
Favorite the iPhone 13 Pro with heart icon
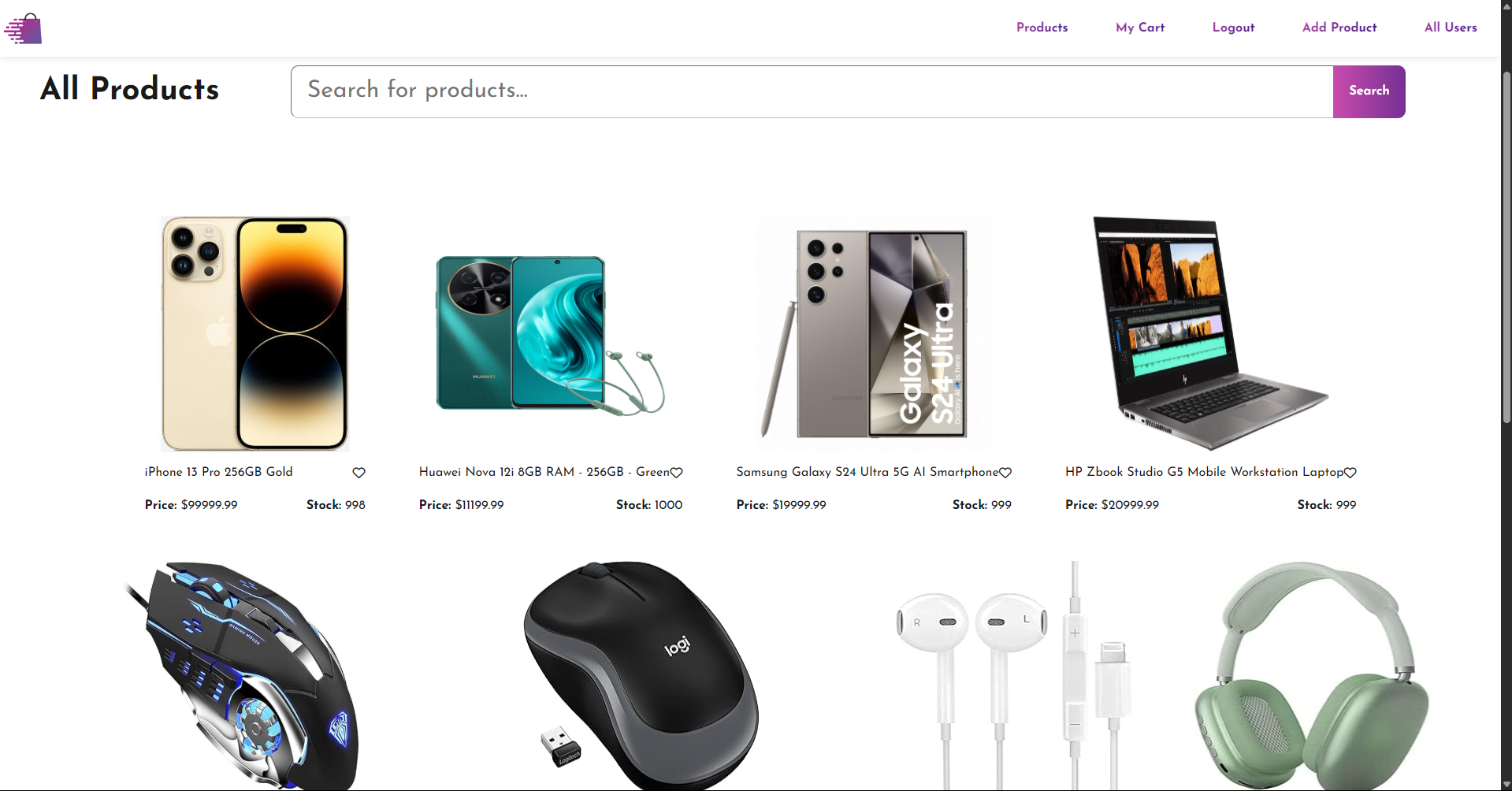click(x=358, y=473)
